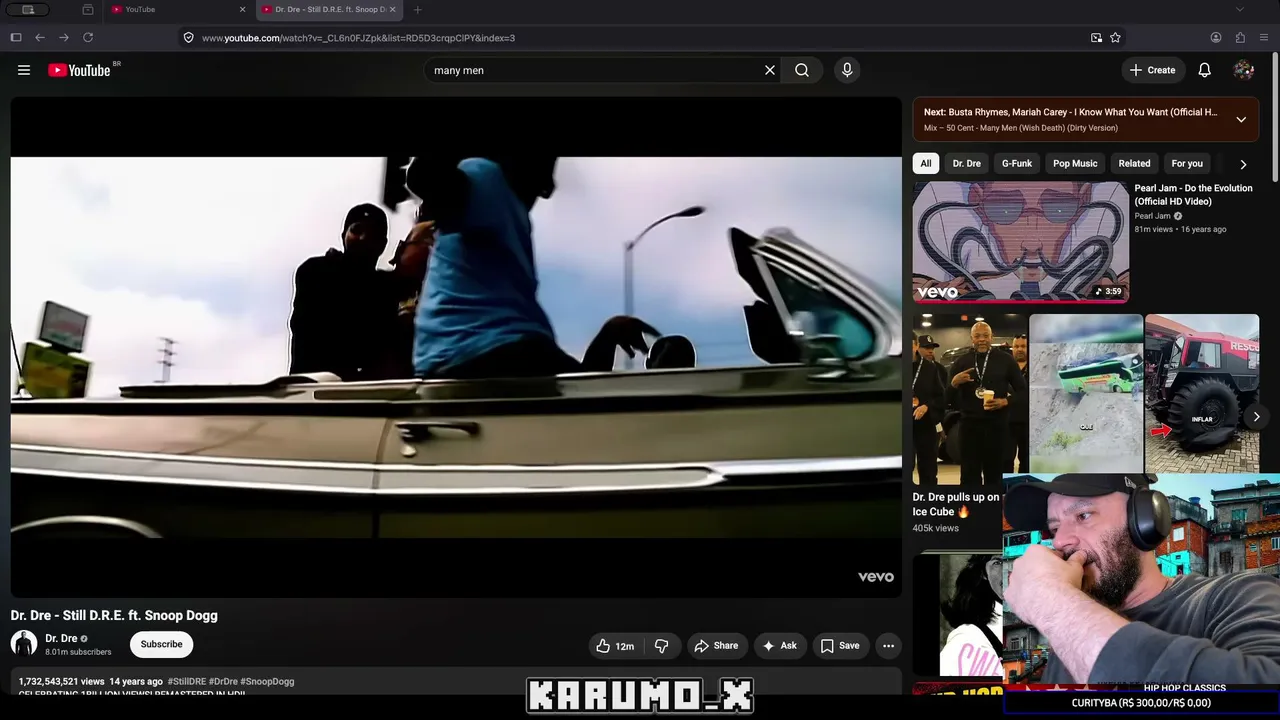1280x720 pixels.
Task: Reload the page with the refresh icon
Action: coord(88,38)
